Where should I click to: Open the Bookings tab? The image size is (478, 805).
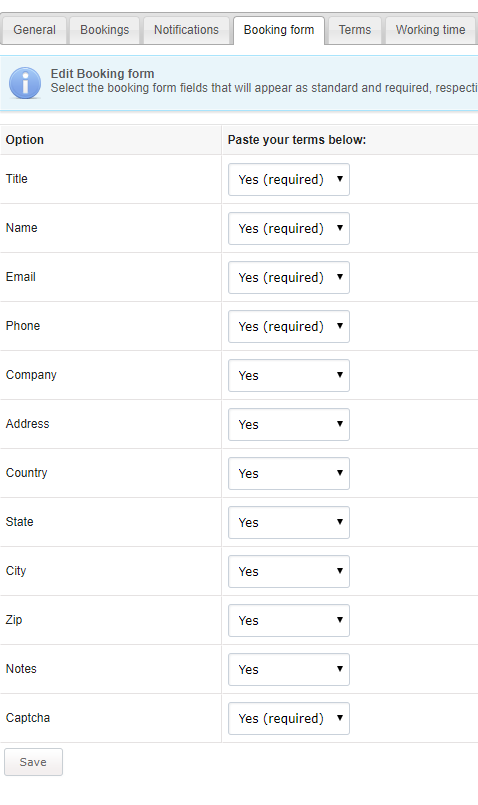tap(105, 30)
